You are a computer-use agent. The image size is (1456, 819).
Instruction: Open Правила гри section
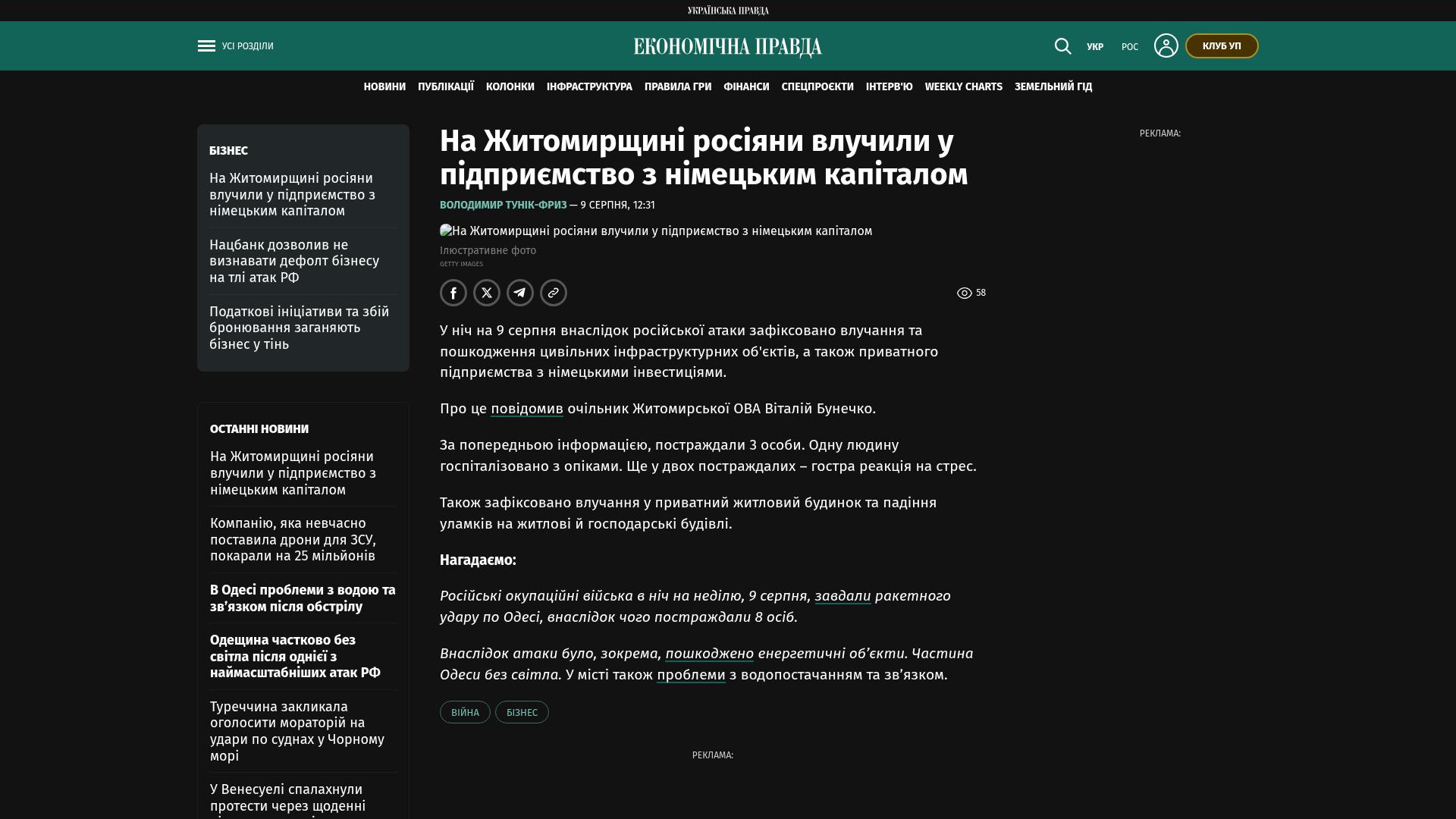point(678,87)
